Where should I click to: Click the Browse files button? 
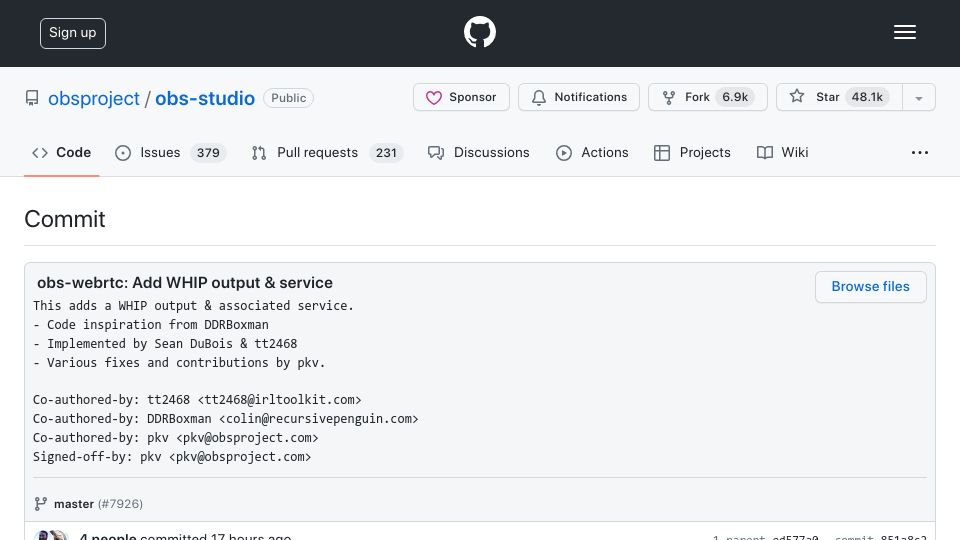[x=870, y=287]
